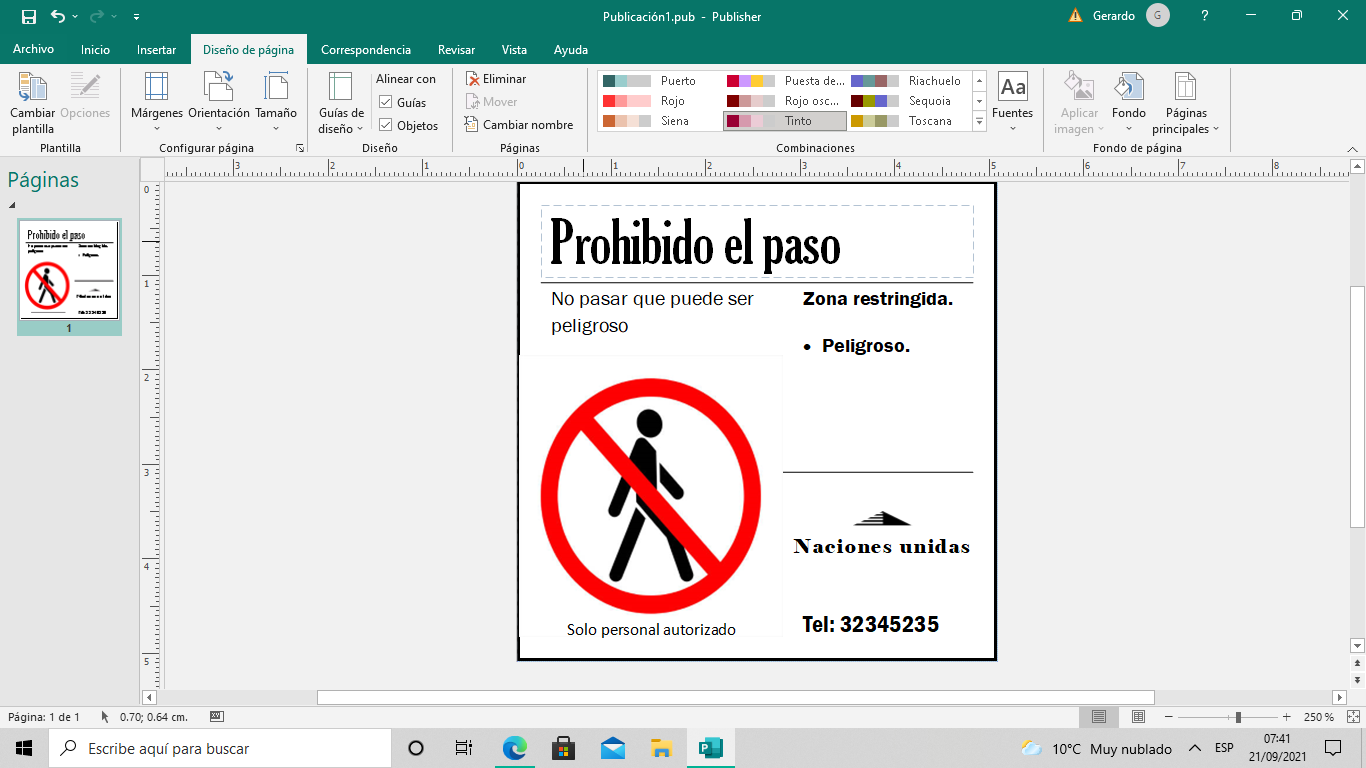Switch to Vista tab
The width and height of the screenshot is (1366, 768).
pos(514,49)
